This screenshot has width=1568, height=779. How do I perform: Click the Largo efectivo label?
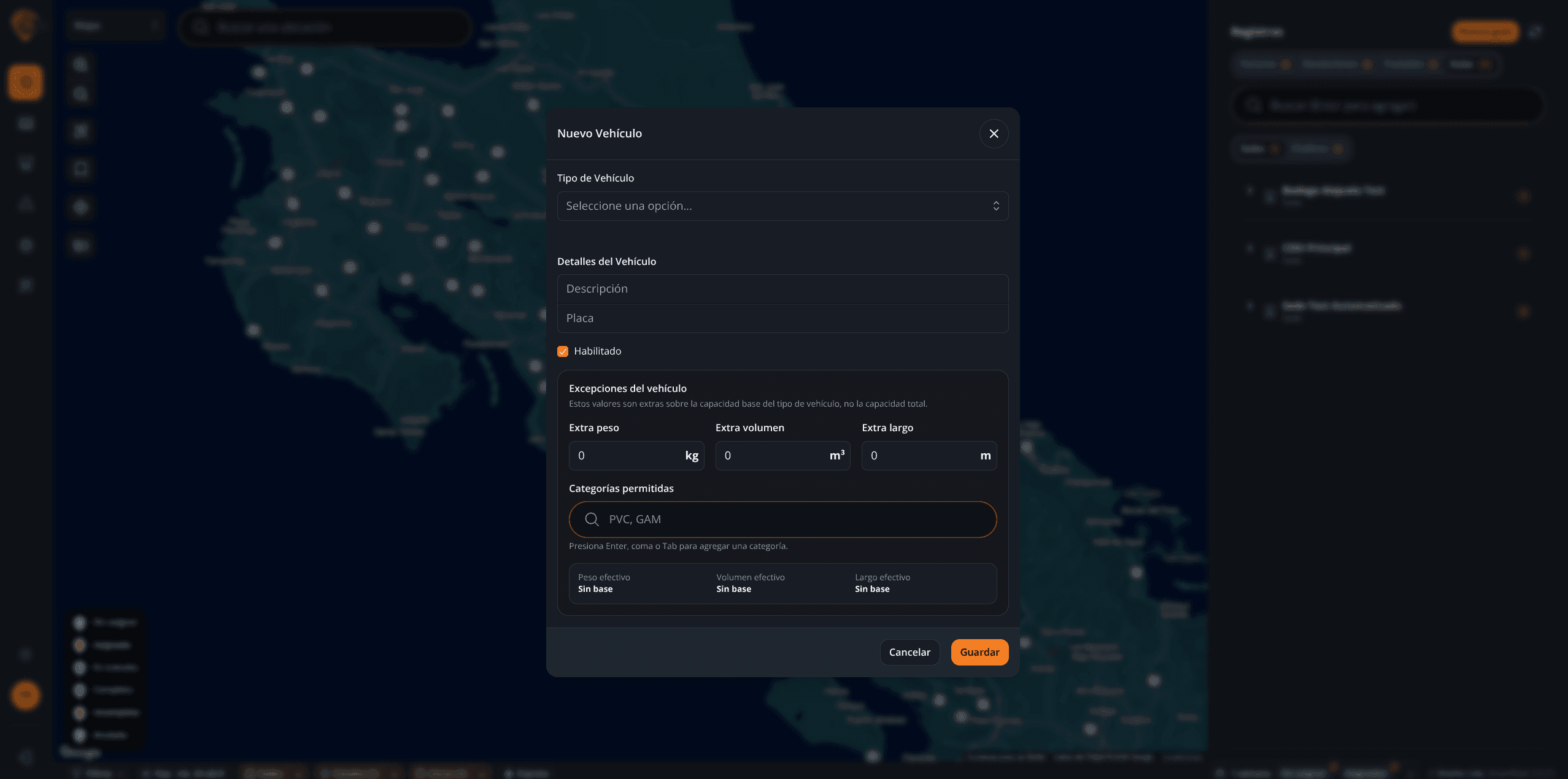tap(882, 577)
